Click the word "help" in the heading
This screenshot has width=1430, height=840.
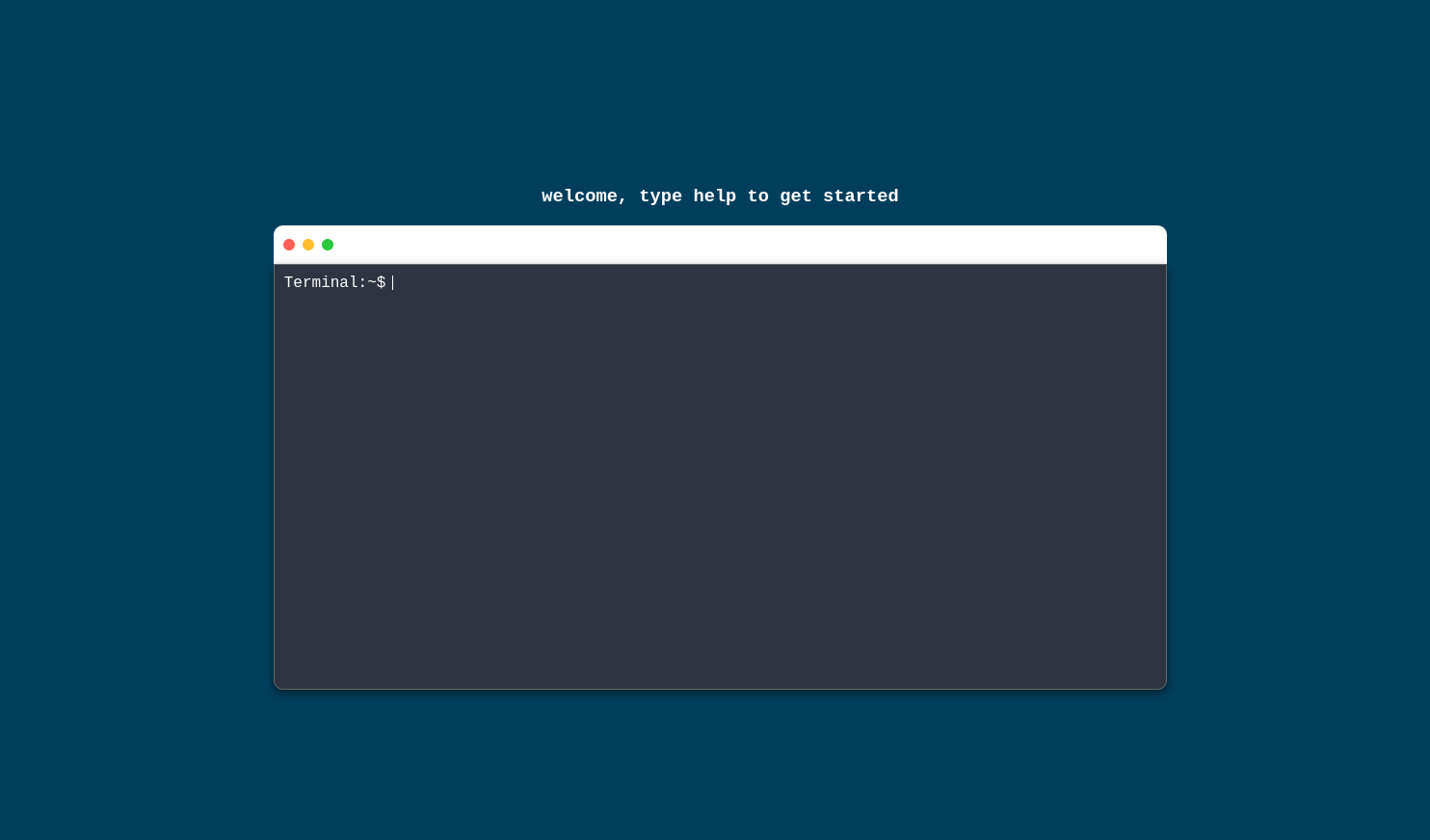714,196
